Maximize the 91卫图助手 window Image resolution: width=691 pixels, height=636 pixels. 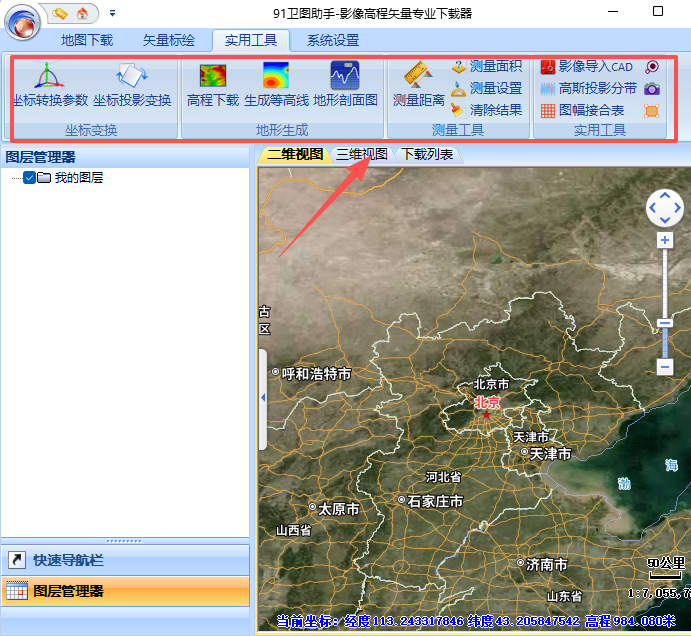(x=658, y=11)
